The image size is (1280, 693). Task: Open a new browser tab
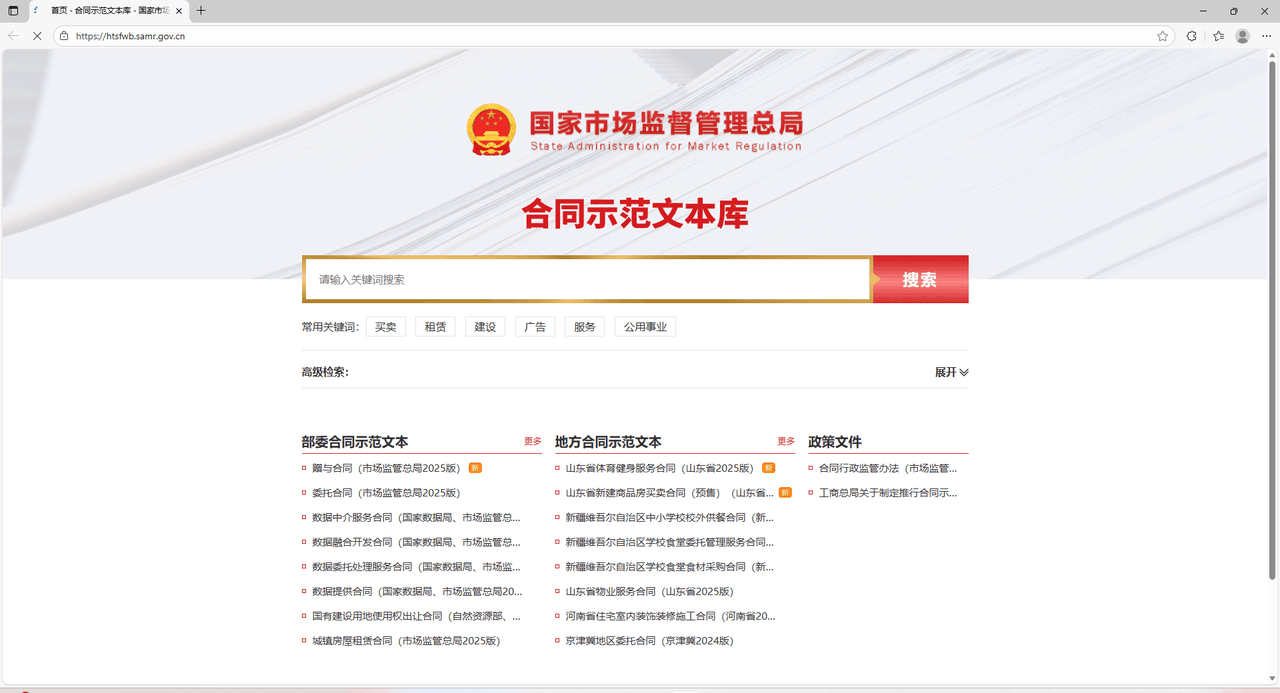[201, 11]
